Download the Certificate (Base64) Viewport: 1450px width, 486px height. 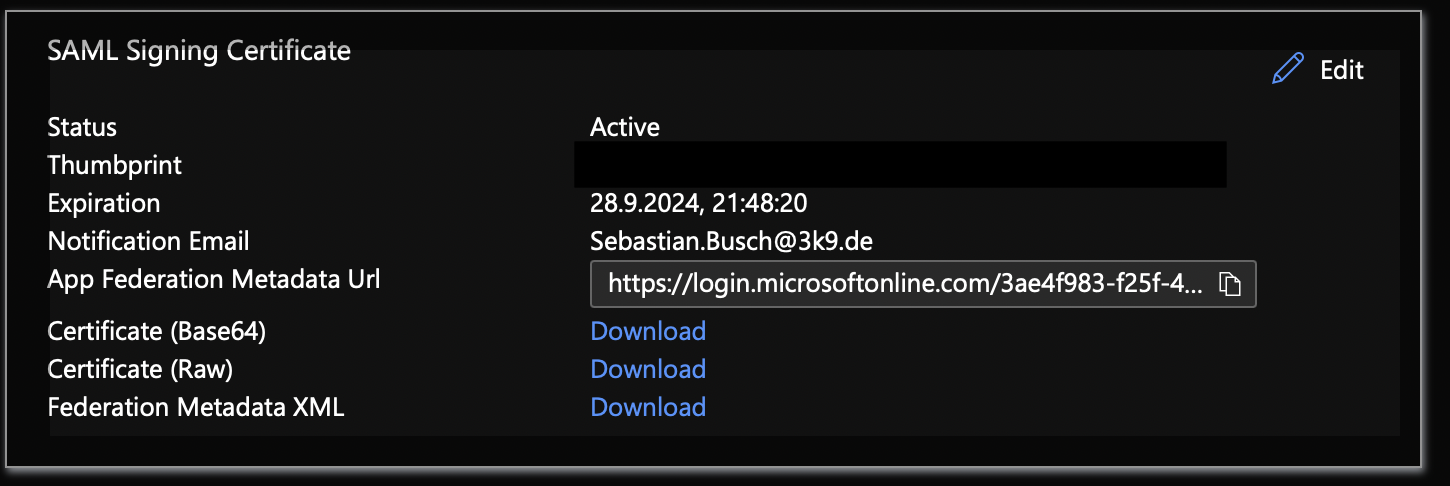648,331
